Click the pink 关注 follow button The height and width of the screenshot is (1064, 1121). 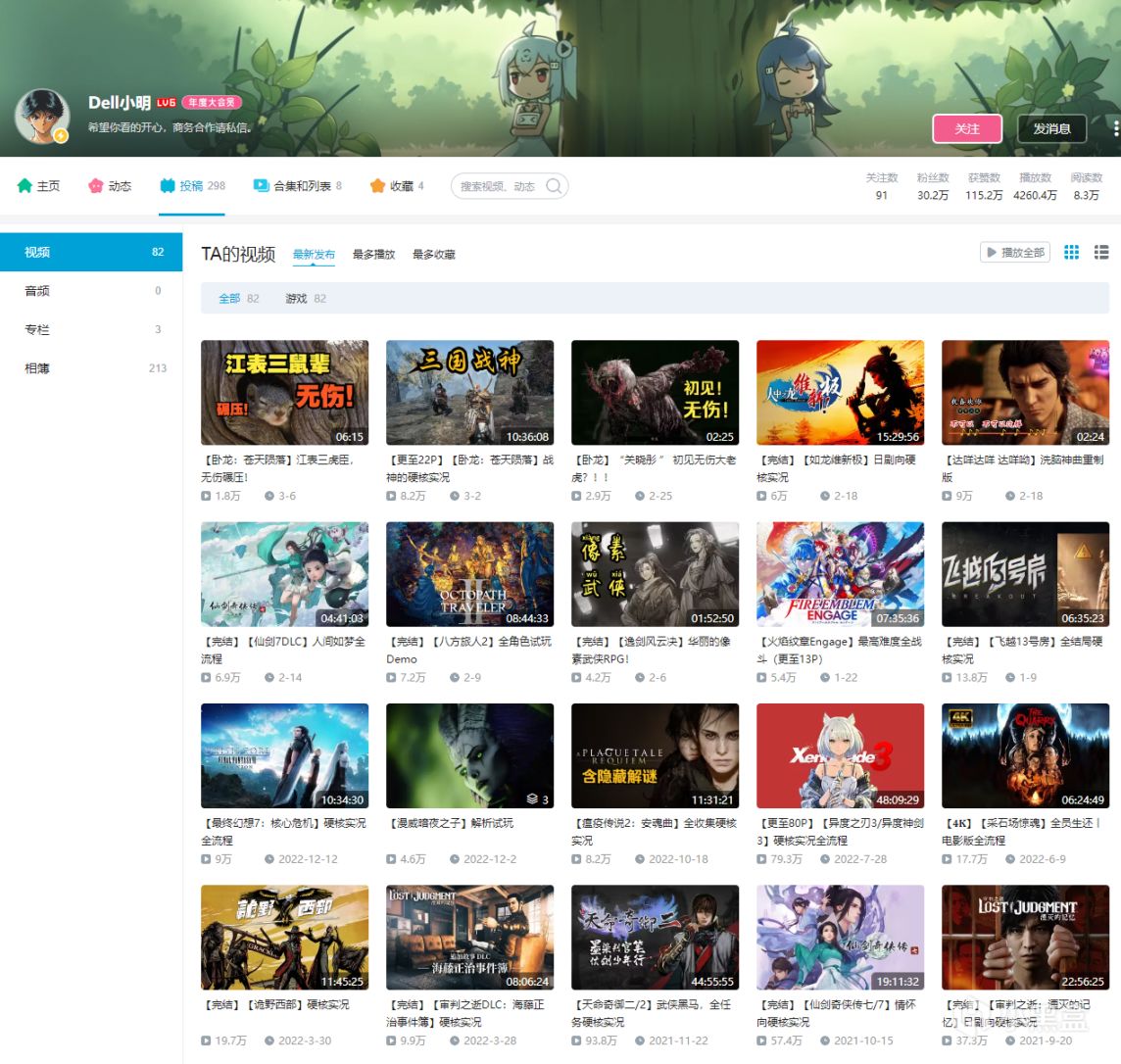pyautogui.click(x=966, y=128)
